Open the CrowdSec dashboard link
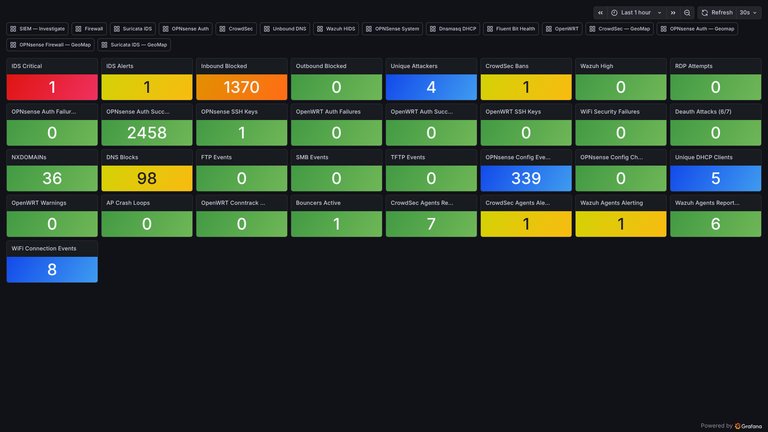 (x=236, y=29)
